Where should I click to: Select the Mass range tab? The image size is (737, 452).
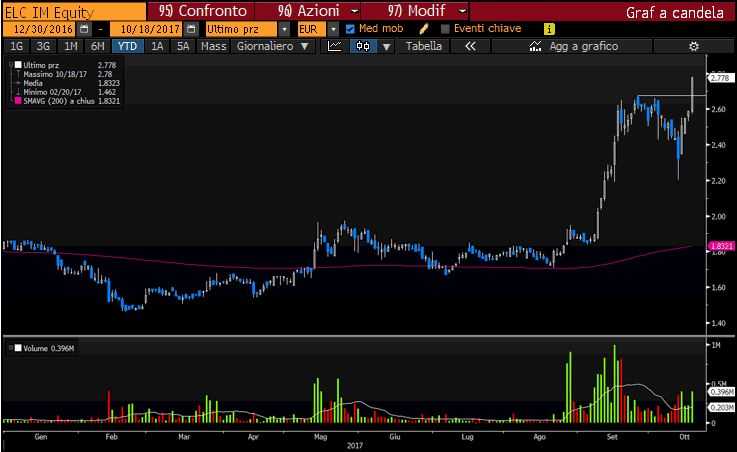tap(213, 46)
